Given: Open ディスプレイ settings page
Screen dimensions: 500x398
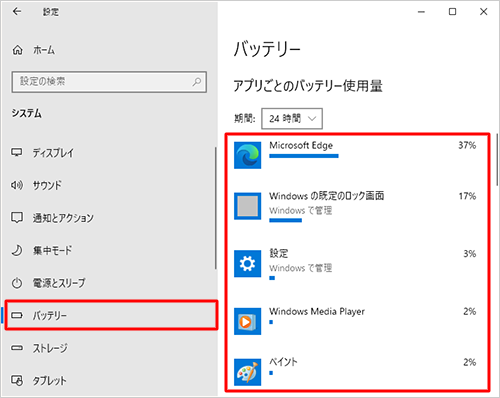Looking at the screenshot, I should [53, 153].
